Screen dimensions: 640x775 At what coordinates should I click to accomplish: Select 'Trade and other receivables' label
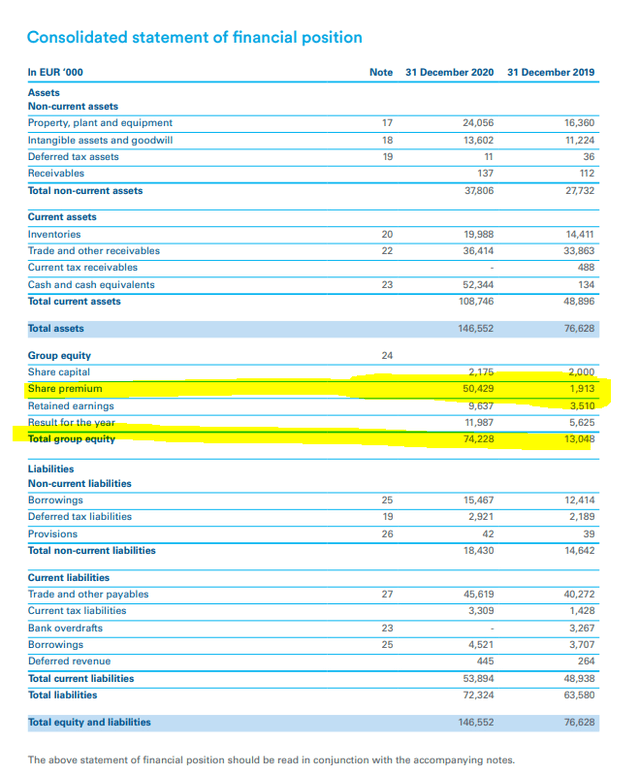(x=94, y=251)
